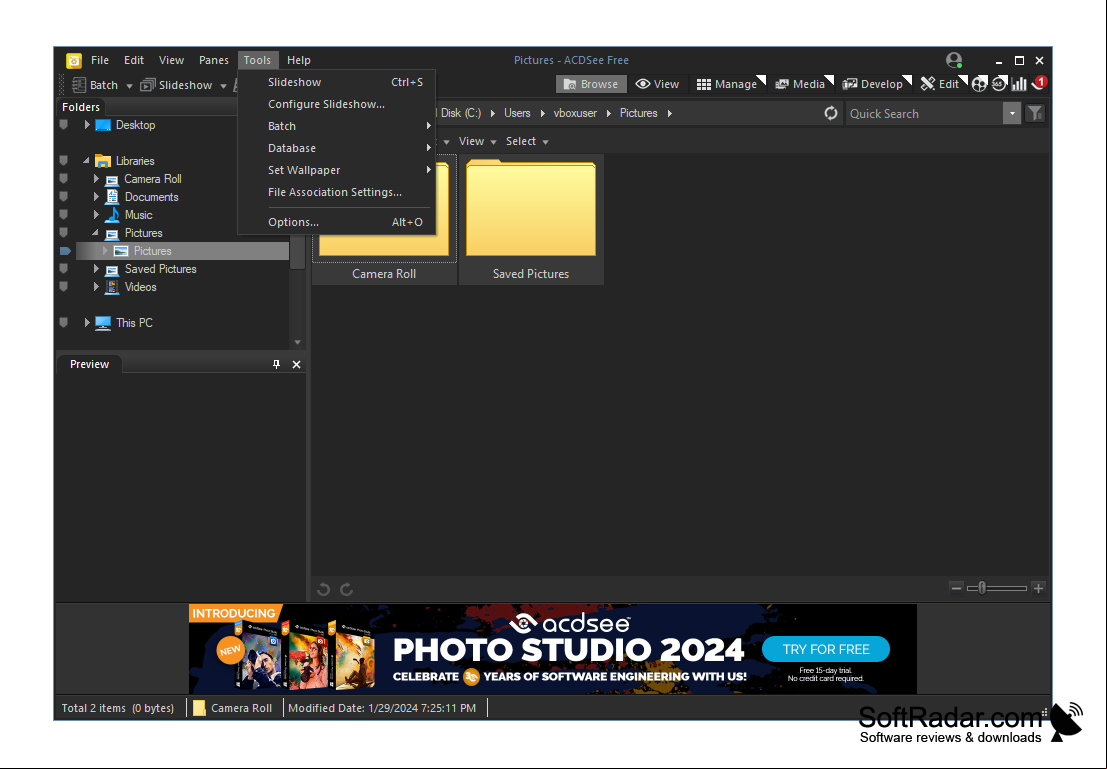Expand the Documents tree node

[x=96, y=196]
